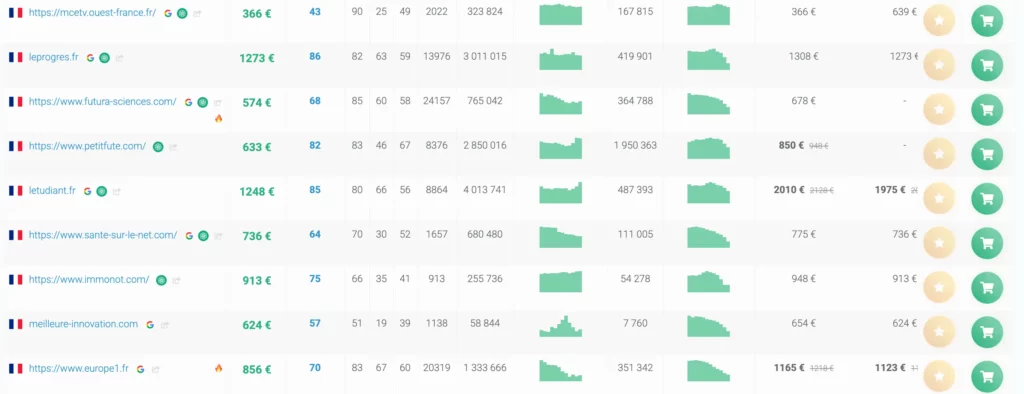This screenshot has height=394, width=1024.
Task: Open the mcetv.ouest-france.fr site link
Action: (x=93, y=12)
